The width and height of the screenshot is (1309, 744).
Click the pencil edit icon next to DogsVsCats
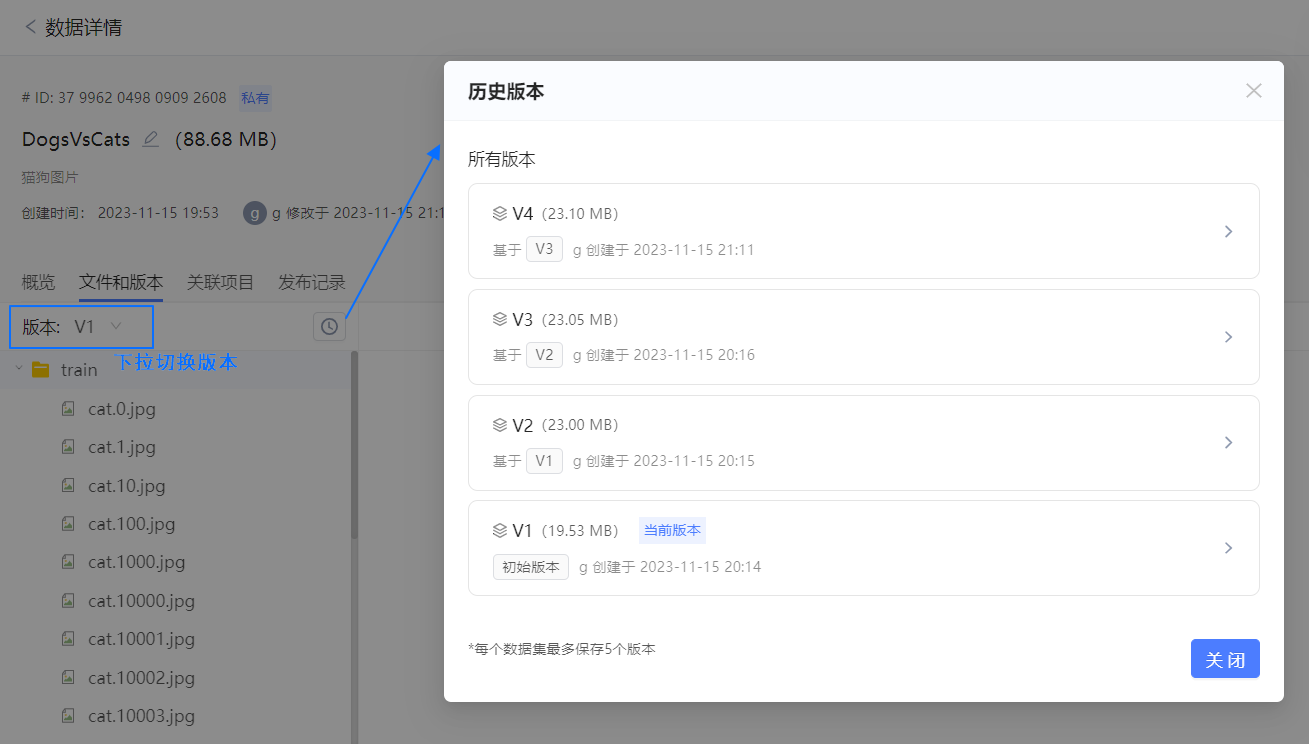point(151,139)
